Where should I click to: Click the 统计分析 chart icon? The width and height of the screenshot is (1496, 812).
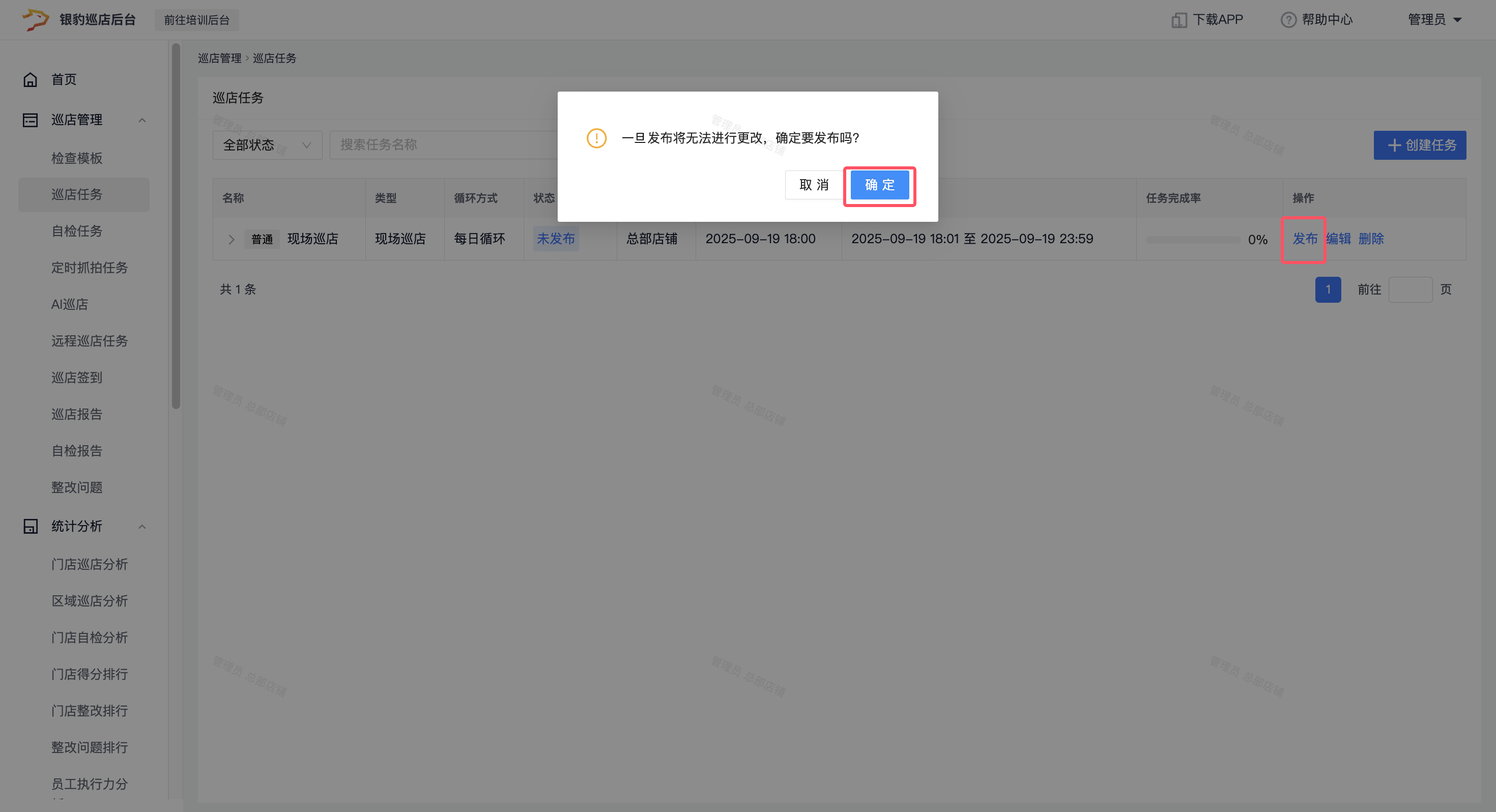[x=30, y=526]
